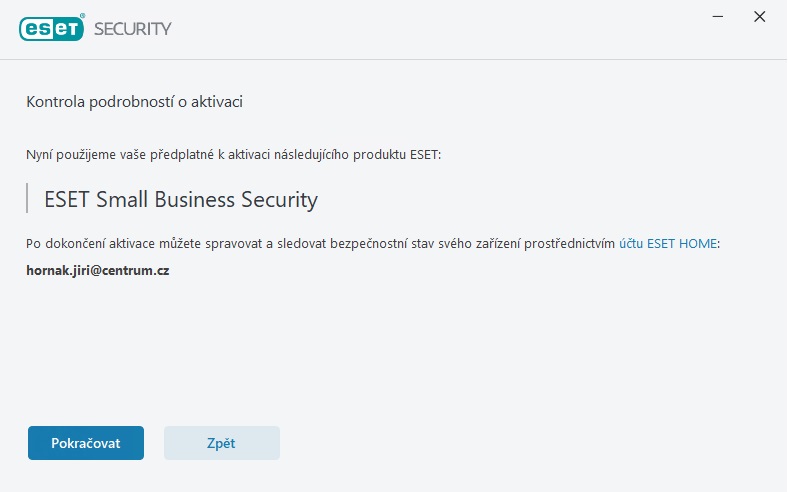Continue activation with the Pokračovat button
The image size is (788, 492).
pyautogui.click(x=86, y=443)
